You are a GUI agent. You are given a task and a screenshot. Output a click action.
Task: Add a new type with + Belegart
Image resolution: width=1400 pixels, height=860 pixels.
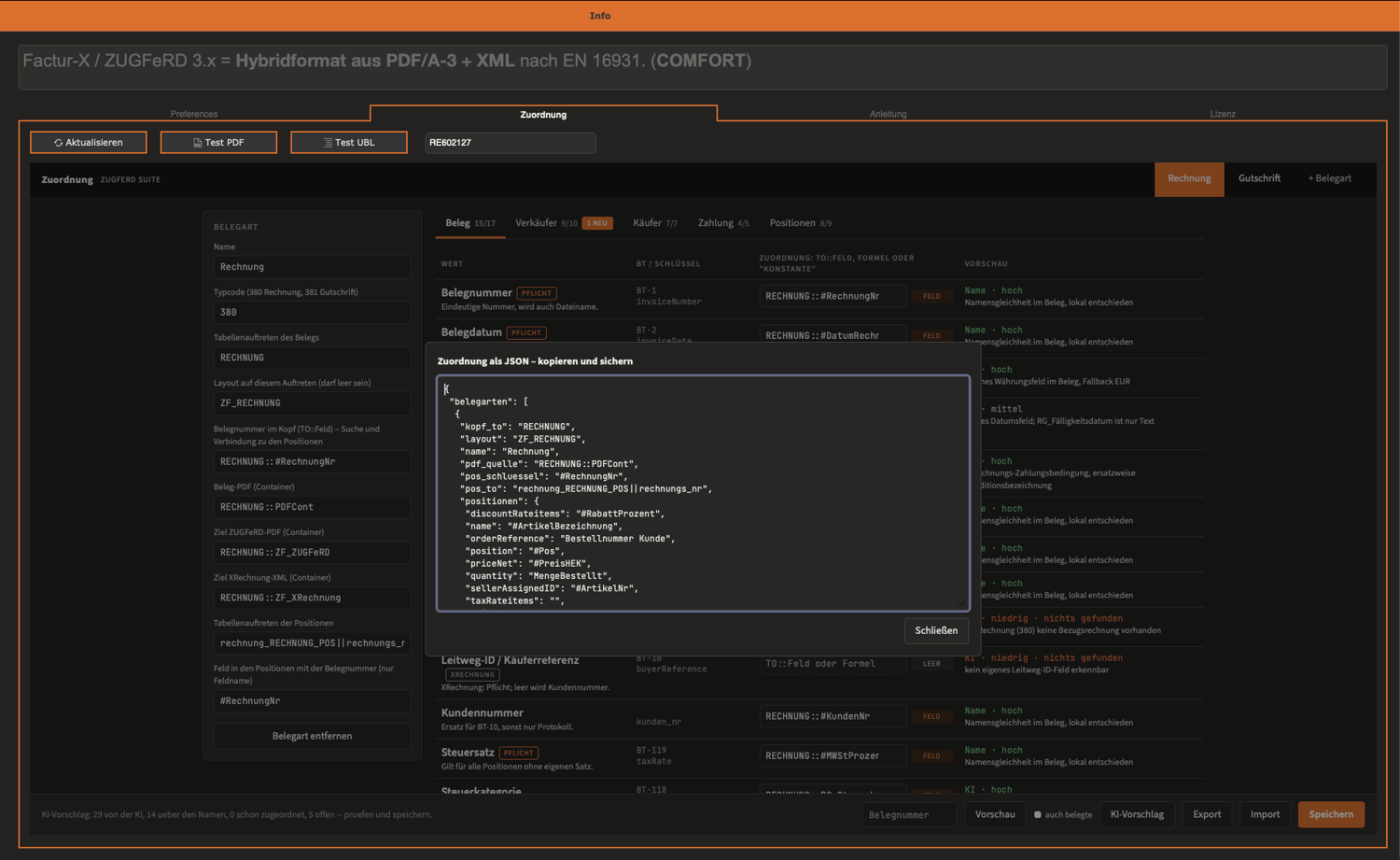click(1329, 178)
